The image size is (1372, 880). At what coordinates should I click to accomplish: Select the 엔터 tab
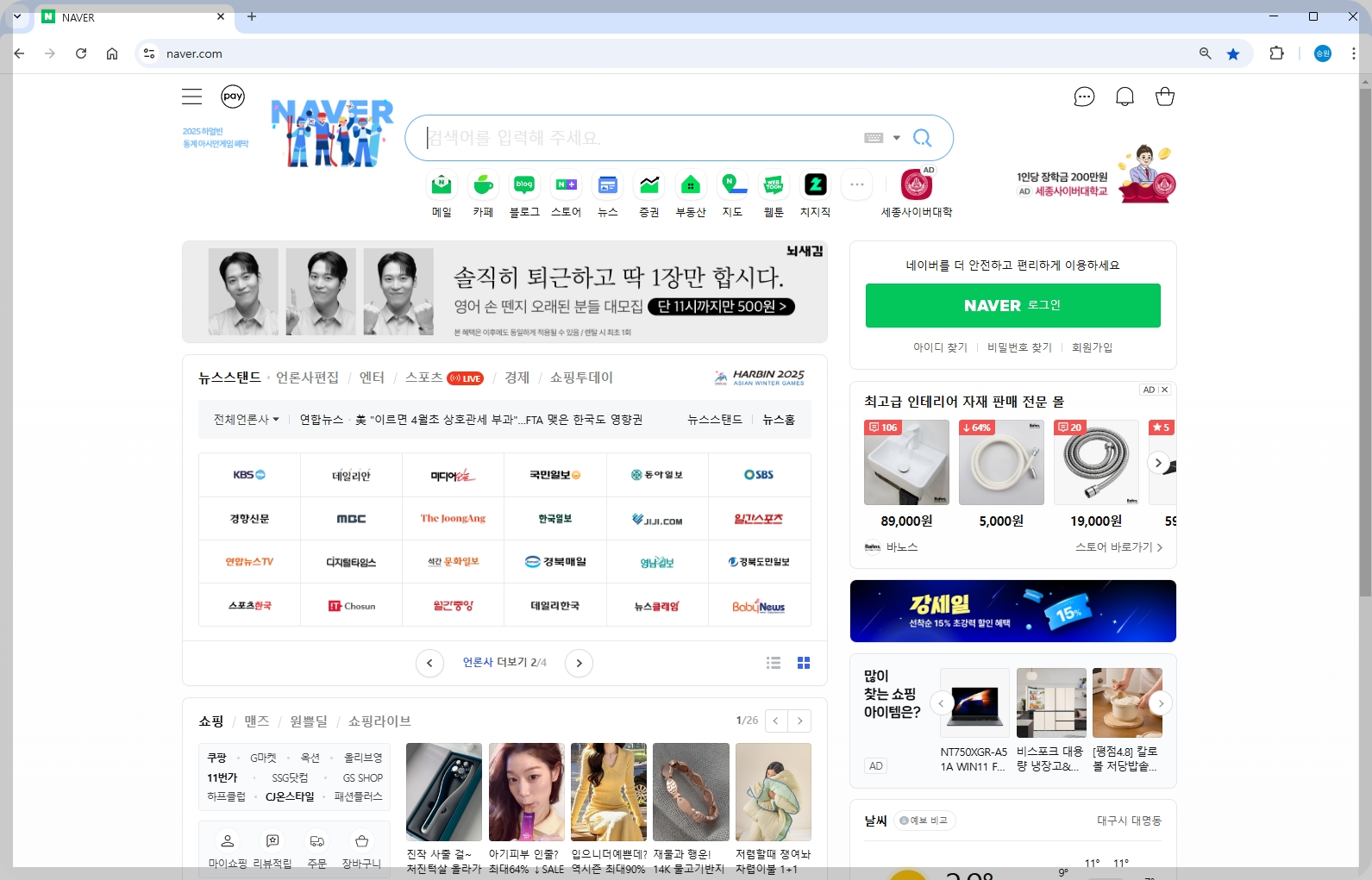coord(372,378)
